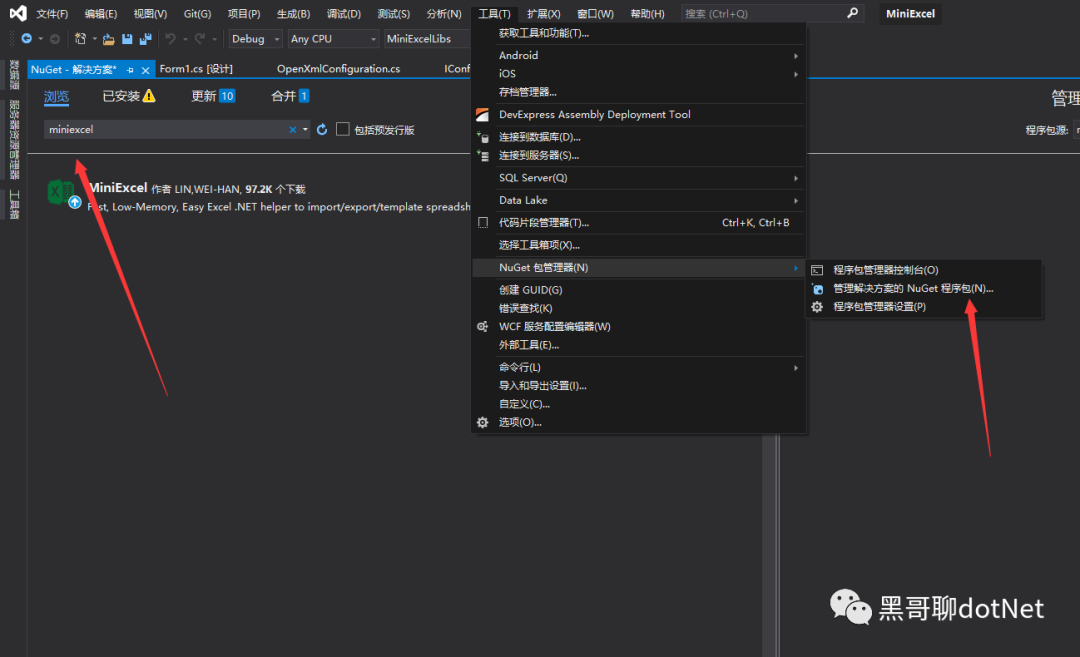Undo the last action in the toolbar
This screenshot has width=1080, height=657.
tap(170, 39)
